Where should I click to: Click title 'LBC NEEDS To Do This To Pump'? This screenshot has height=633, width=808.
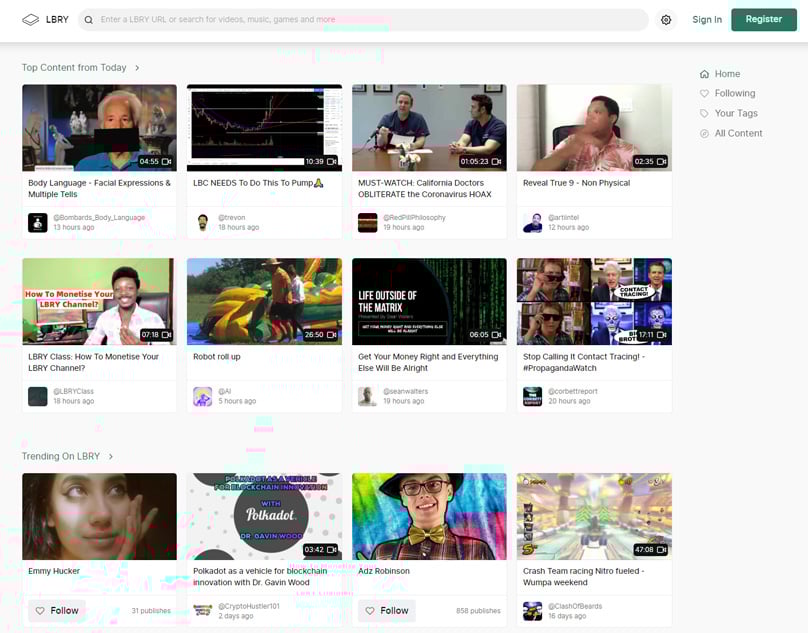[x=258, y=183]
